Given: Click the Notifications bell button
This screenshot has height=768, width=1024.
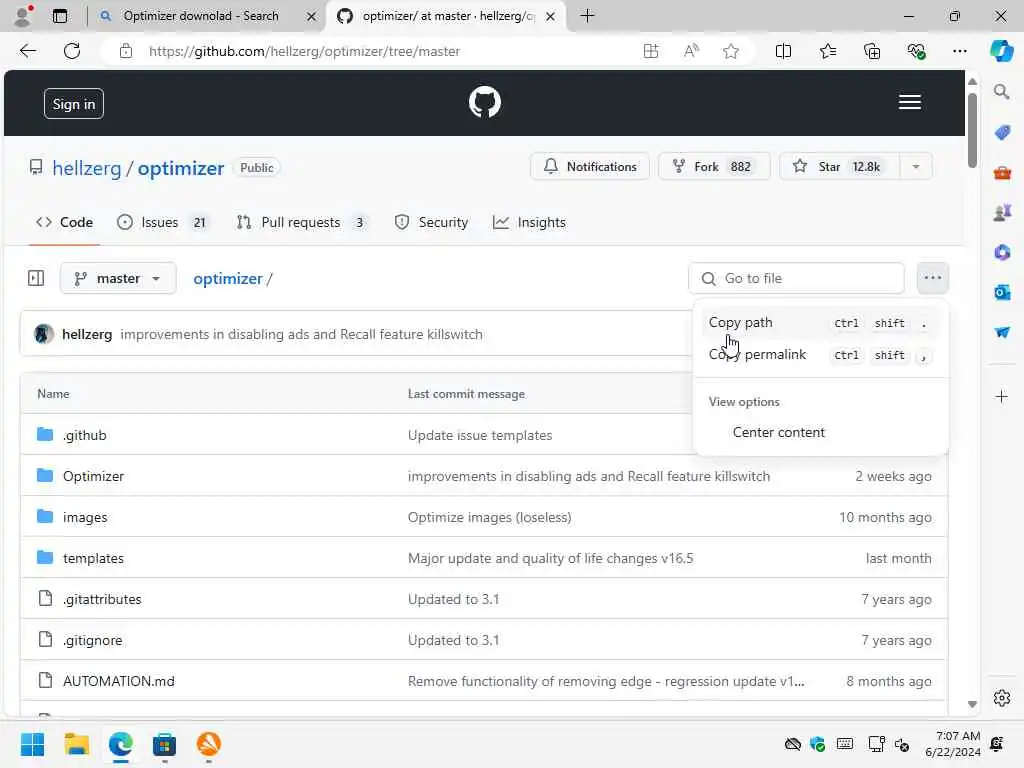Looking at the screenshot, I should point(590,167).
